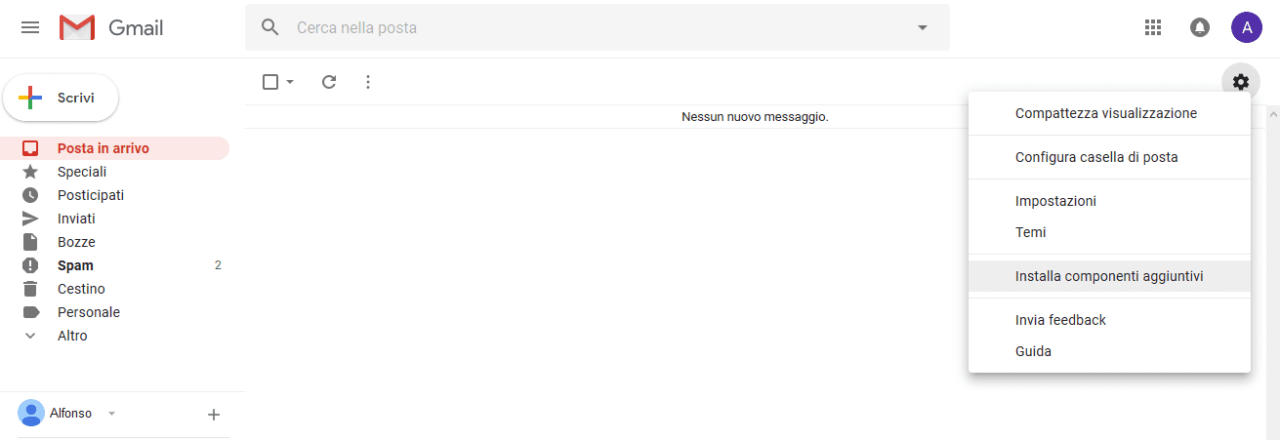Open the Google apps grid icon

pyautogui.click(x=1153, y=27)
